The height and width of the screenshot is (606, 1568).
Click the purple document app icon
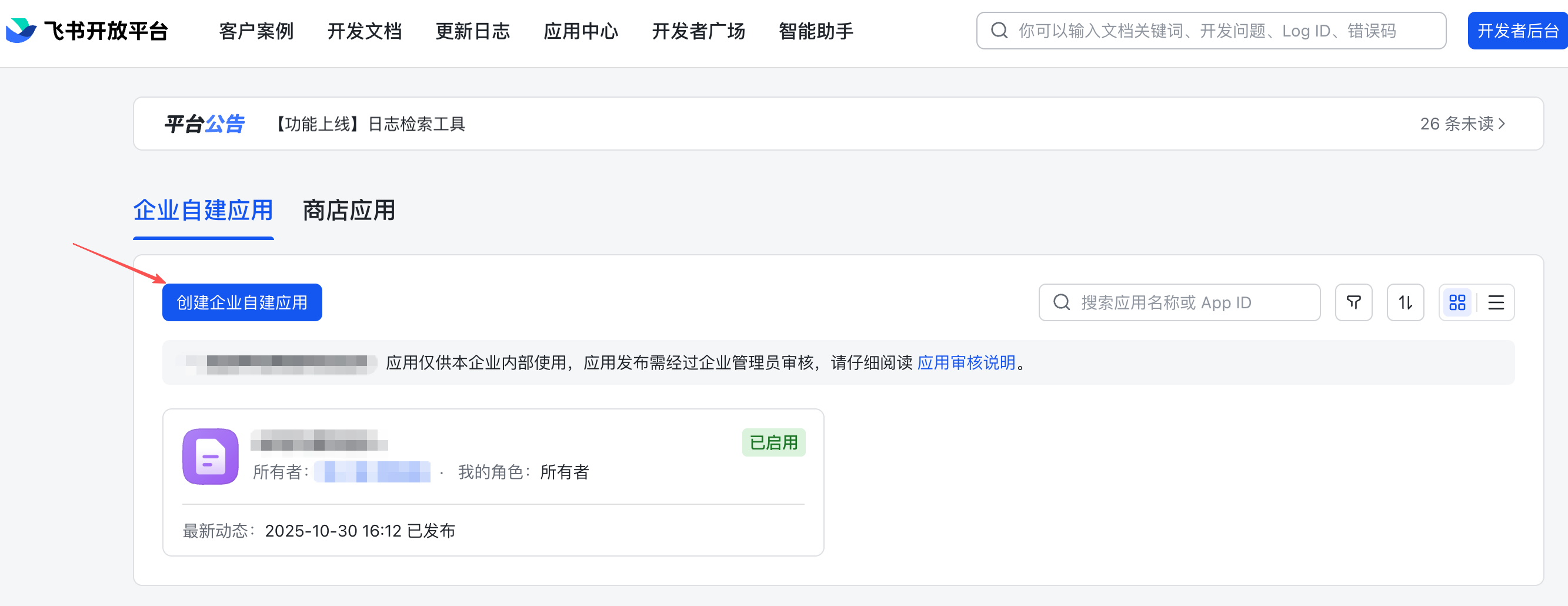tap(211, 456)
